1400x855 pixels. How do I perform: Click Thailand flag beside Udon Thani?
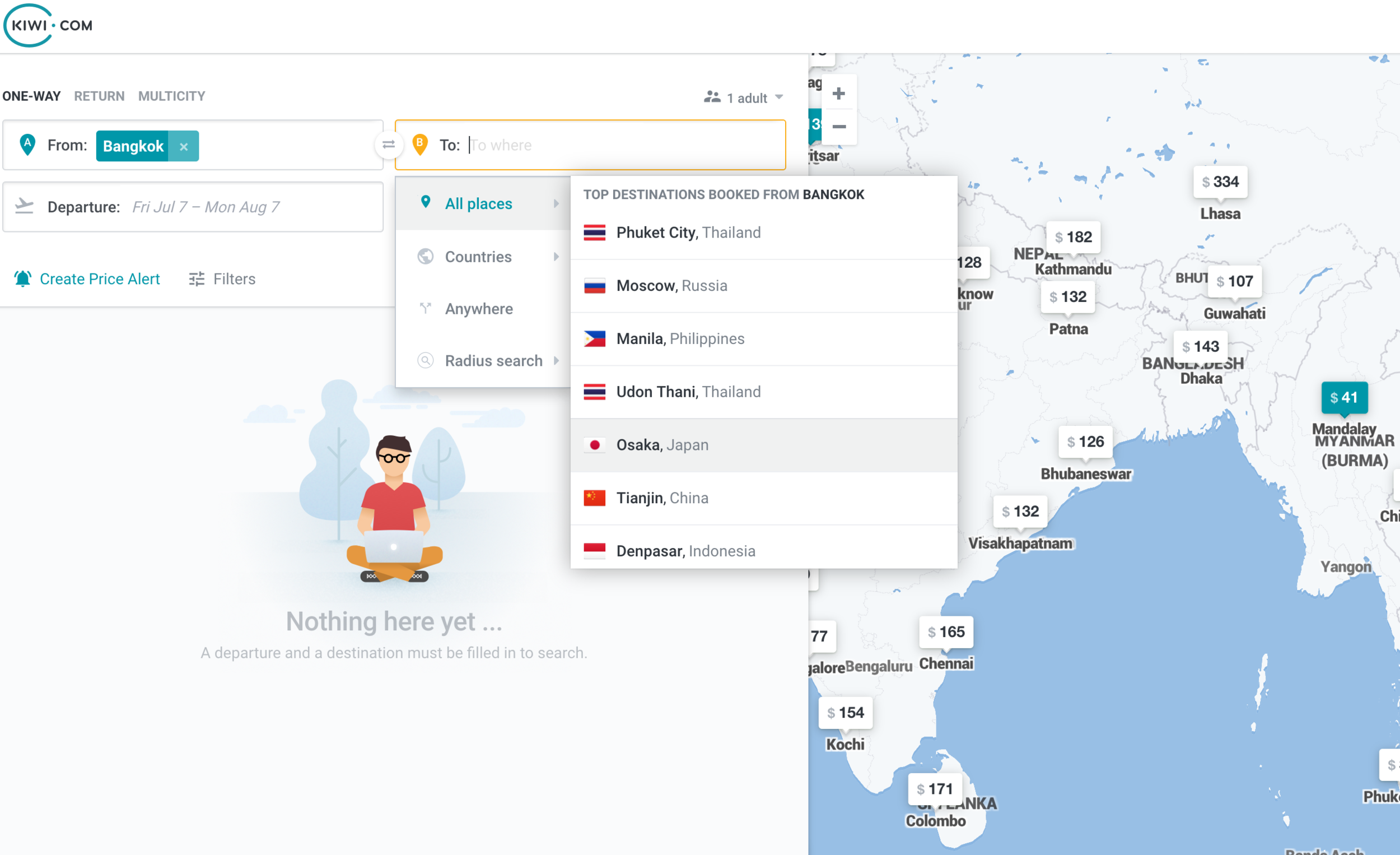pos(594,392)
